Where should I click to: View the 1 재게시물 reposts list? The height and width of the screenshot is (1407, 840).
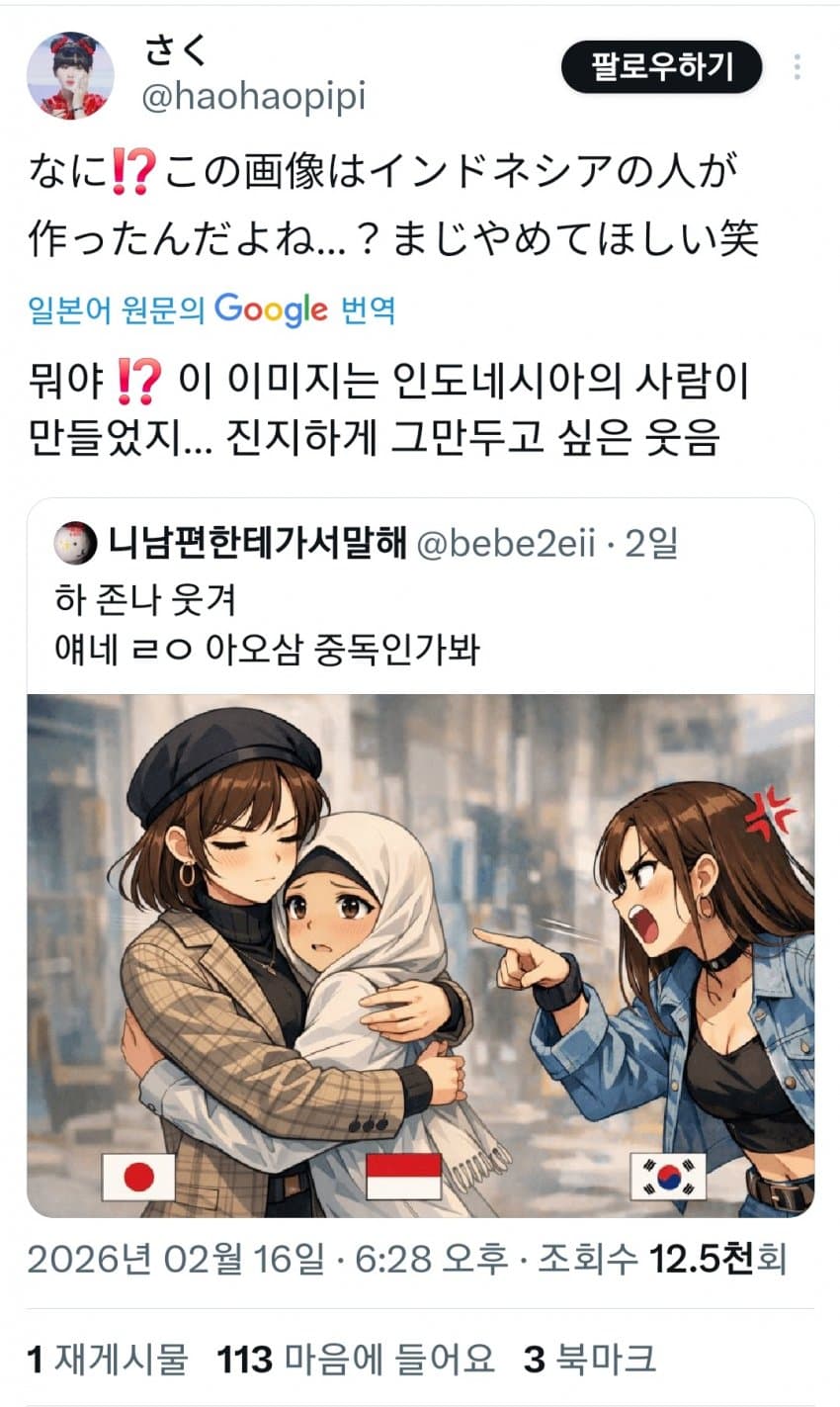[107, 1359]
